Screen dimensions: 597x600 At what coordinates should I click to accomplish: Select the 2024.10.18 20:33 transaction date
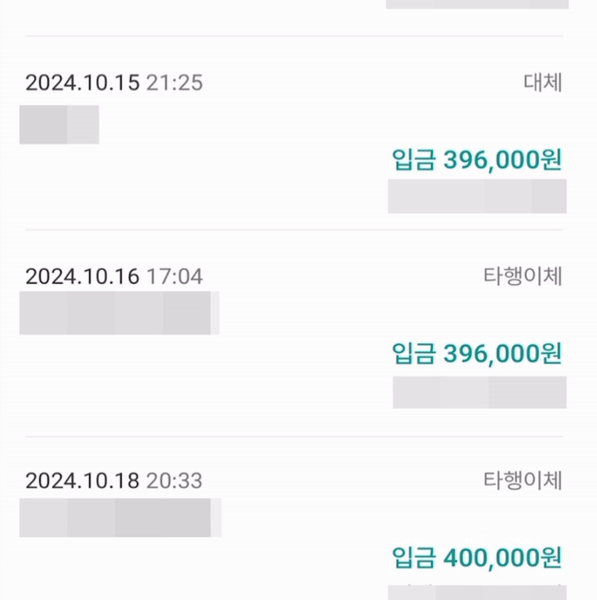tap(82, 481)
